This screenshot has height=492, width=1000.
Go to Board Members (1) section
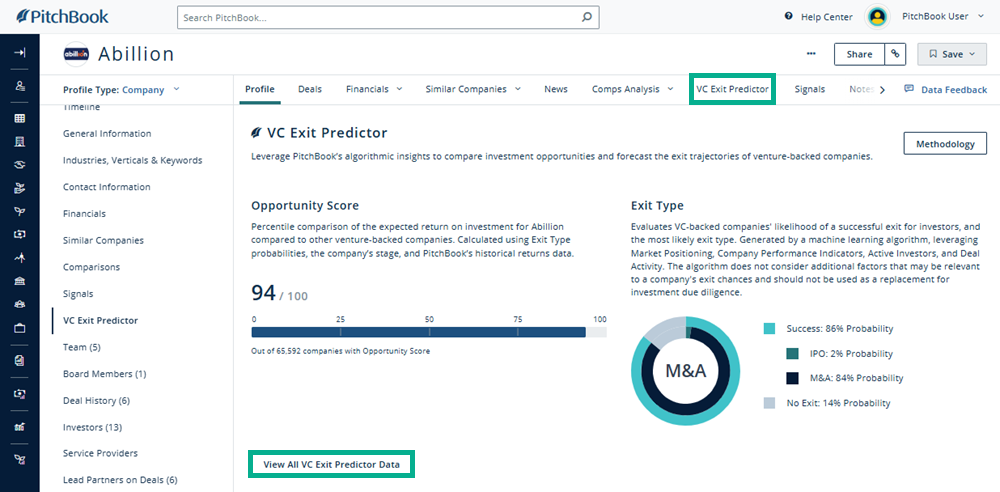(x=105, y=374)
